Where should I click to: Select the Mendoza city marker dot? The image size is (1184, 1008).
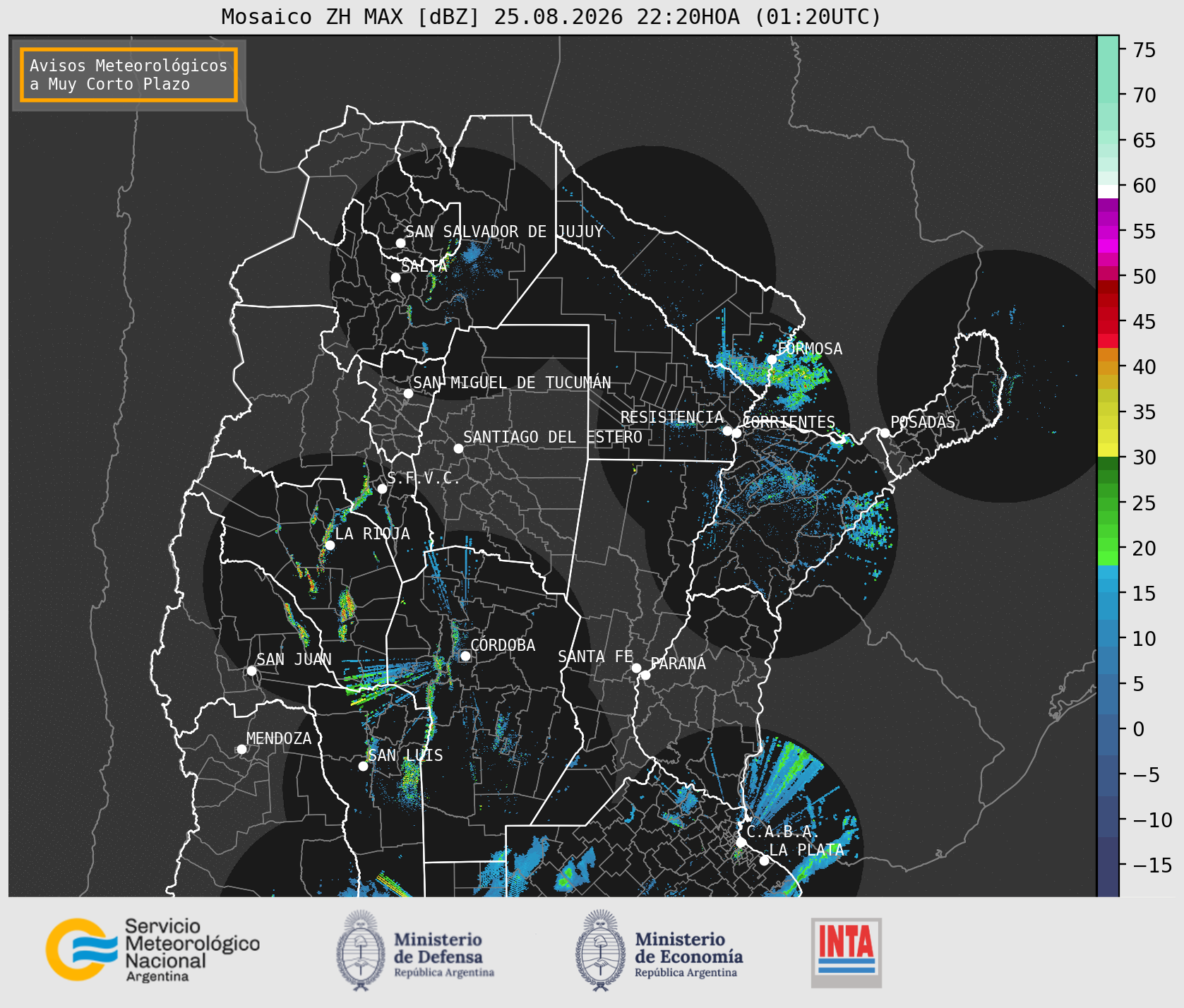click(241, 749)
